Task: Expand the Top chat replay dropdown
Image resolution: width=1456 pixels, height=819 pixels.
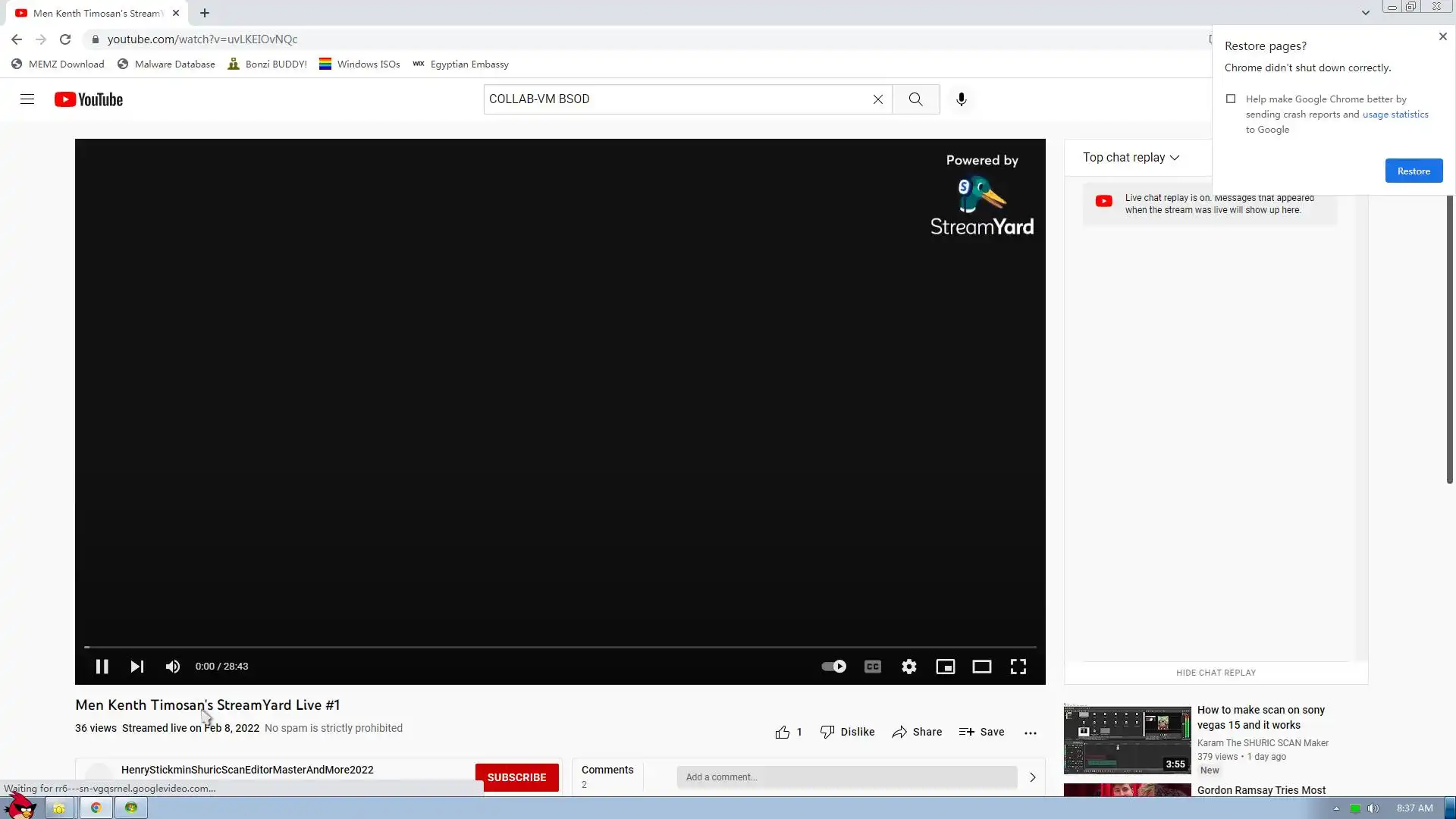Action: click(1131, 158)
